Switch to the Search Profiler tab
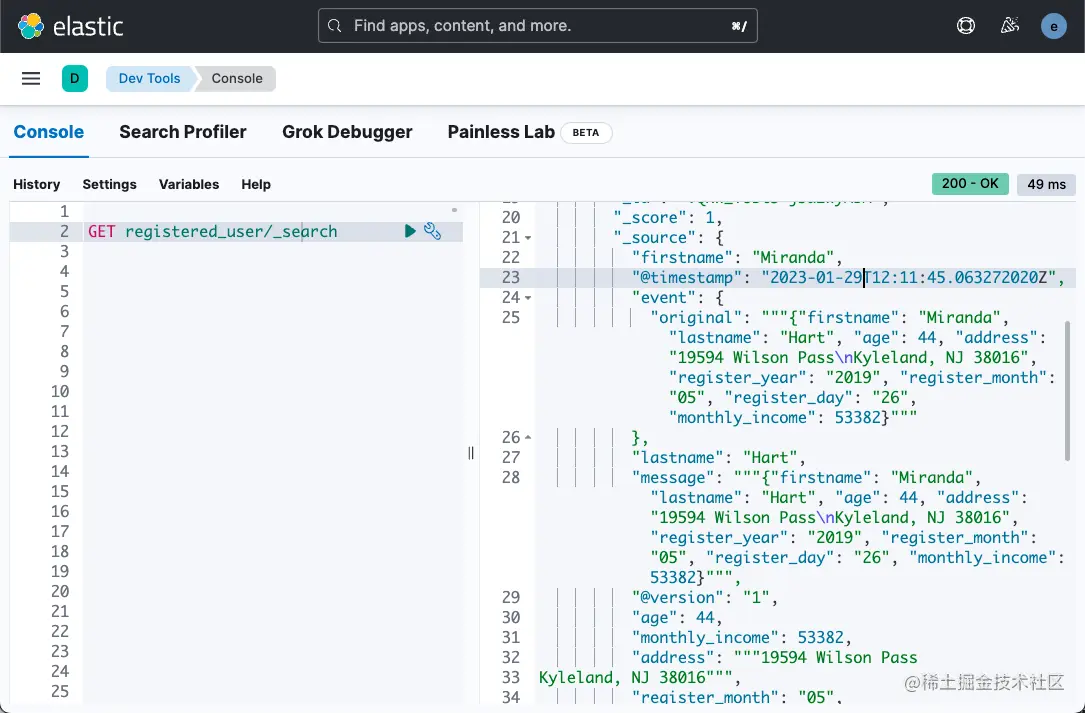 pyautogui.click(x=183, y=132)
